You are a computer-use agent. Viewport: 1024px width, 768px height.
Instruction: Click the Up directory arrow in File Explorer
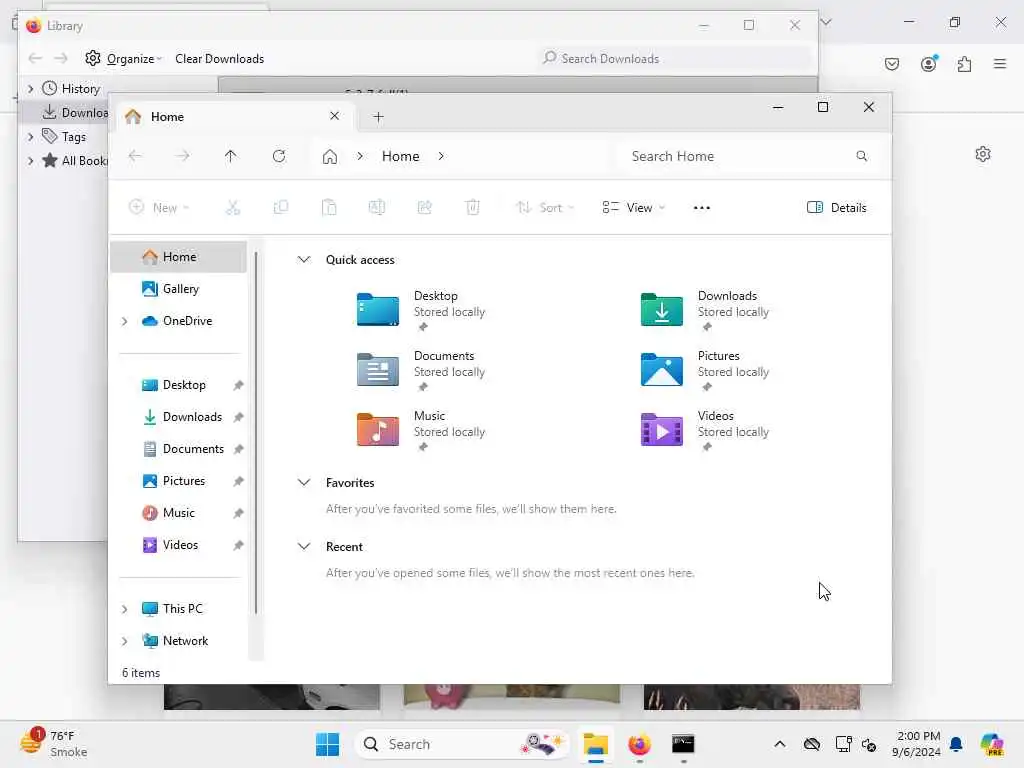pos(231,156)
